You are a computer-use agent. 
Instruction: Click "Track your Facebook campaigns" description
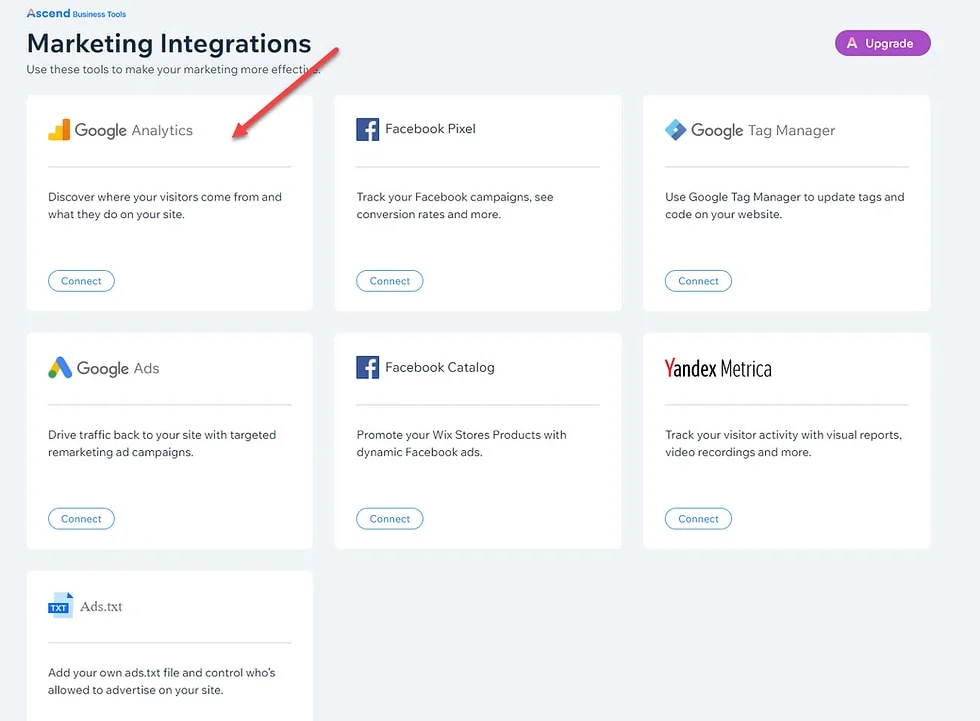[x=455, y=206]
